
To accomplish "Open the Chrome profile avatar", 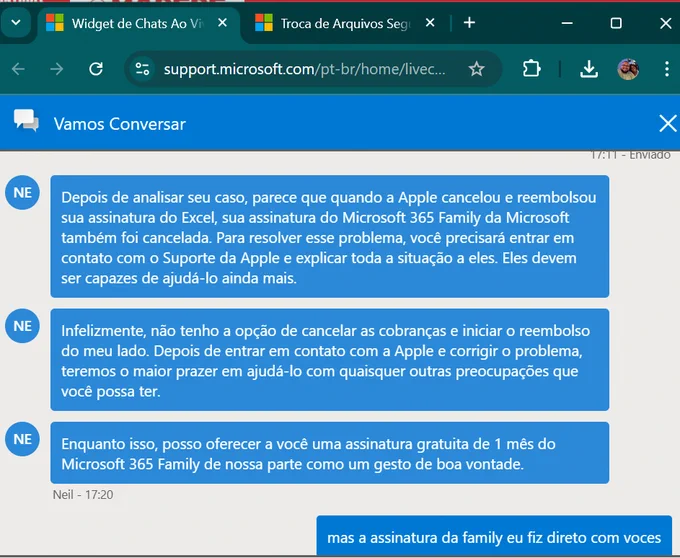I will [628, 69].
